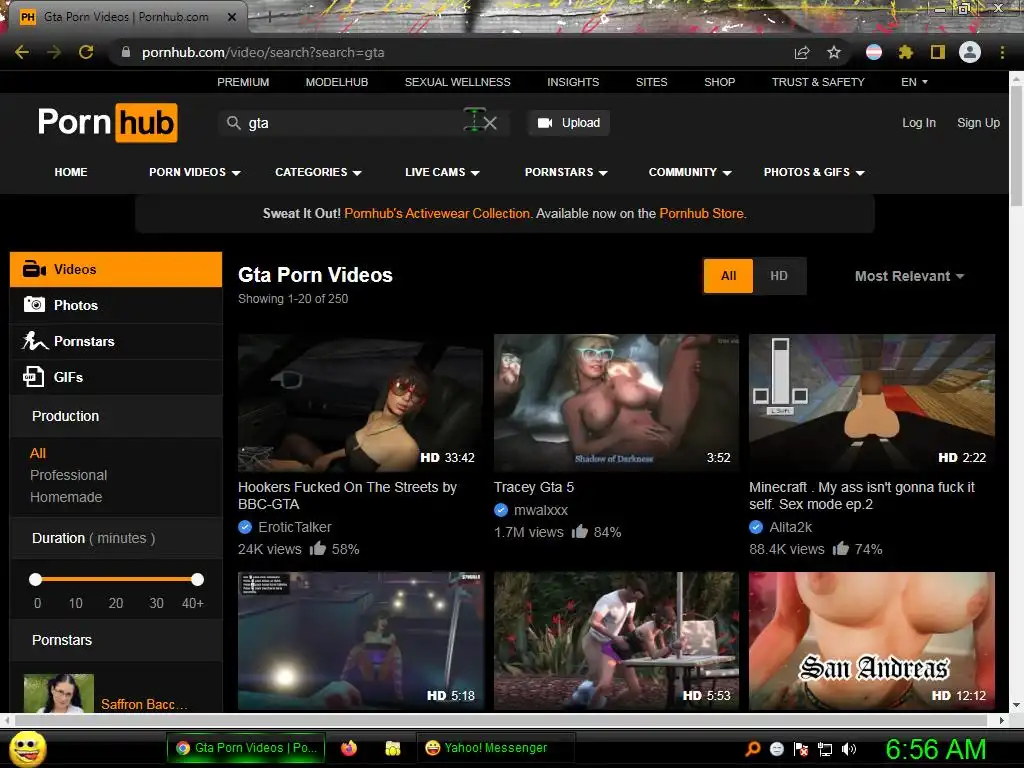The image size is (1024, 768).
Task: Open the Premium top link
Action: click(243, 82)
